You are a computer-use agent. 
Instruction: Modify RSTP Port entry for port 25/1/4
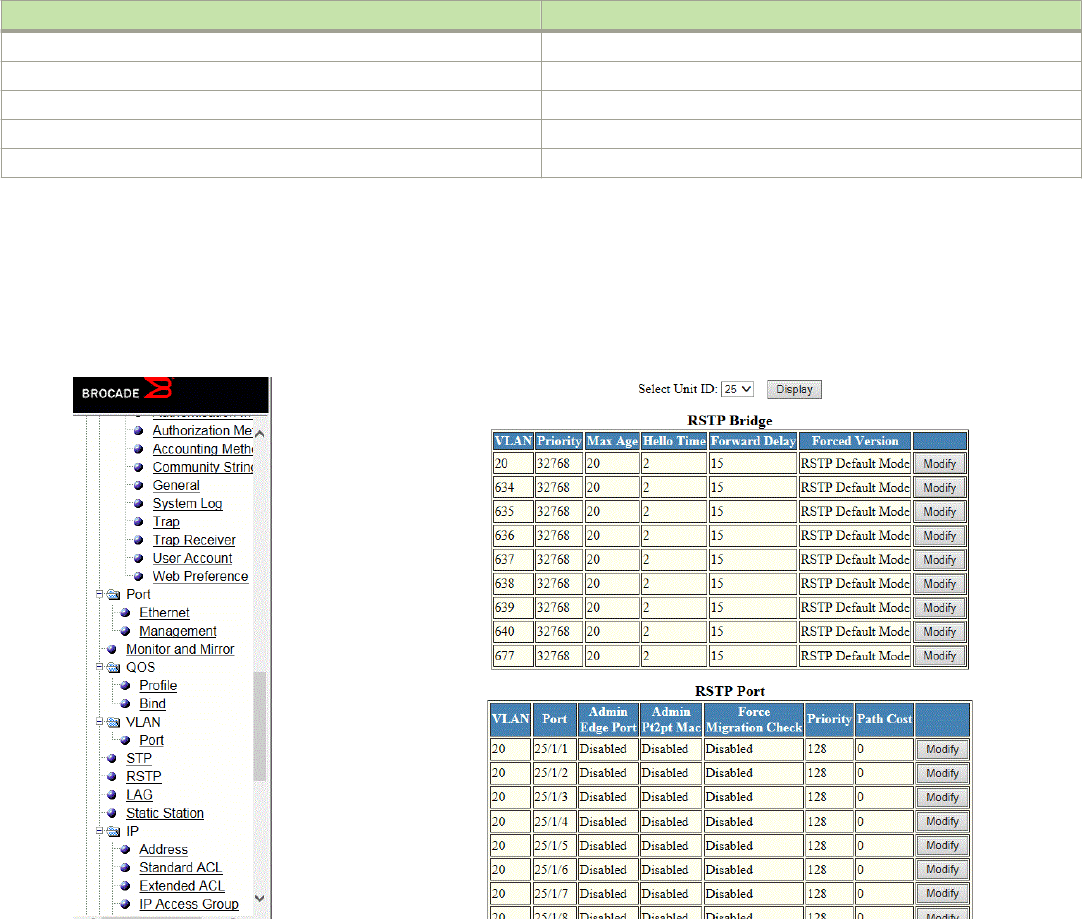[943, 822]
